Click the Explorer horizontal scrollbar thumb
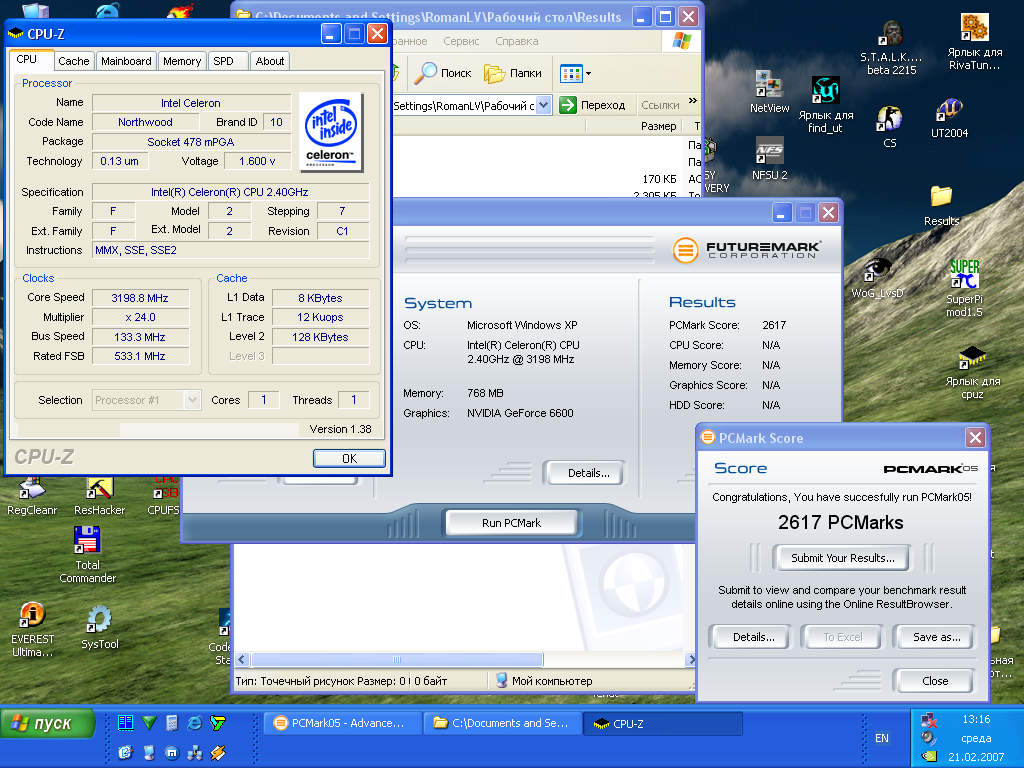 (x=396, y=660)
